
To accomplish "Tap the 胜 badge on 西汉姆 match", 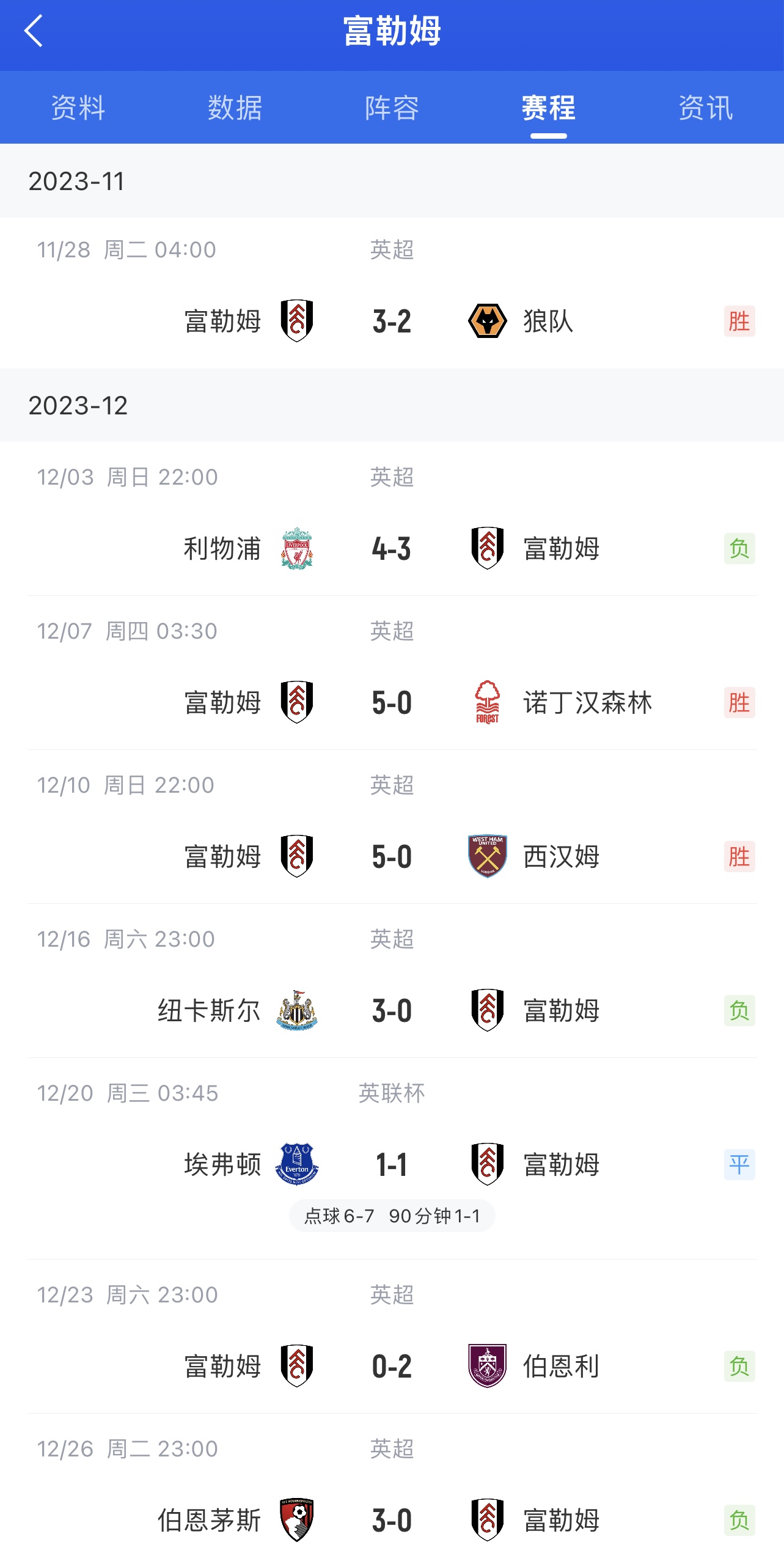I will [739, 856].
